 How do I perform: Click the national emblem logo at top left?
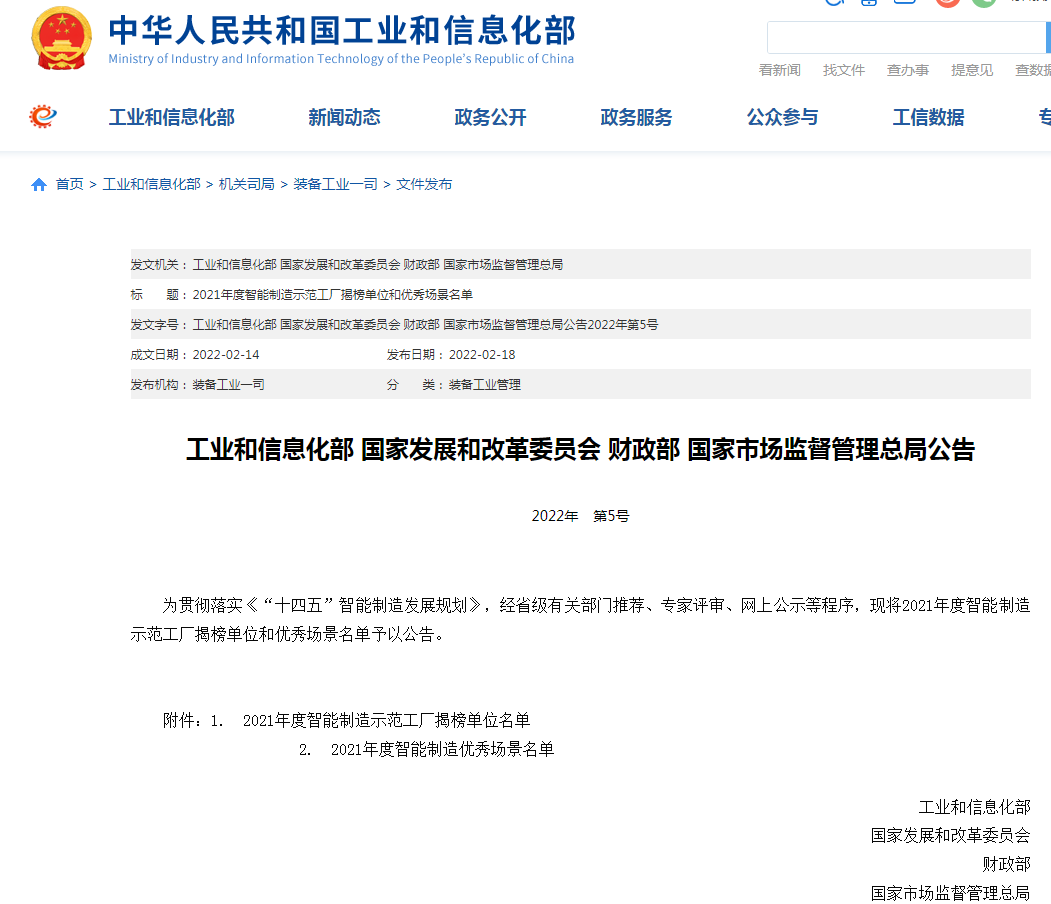[x=62, y=38]
